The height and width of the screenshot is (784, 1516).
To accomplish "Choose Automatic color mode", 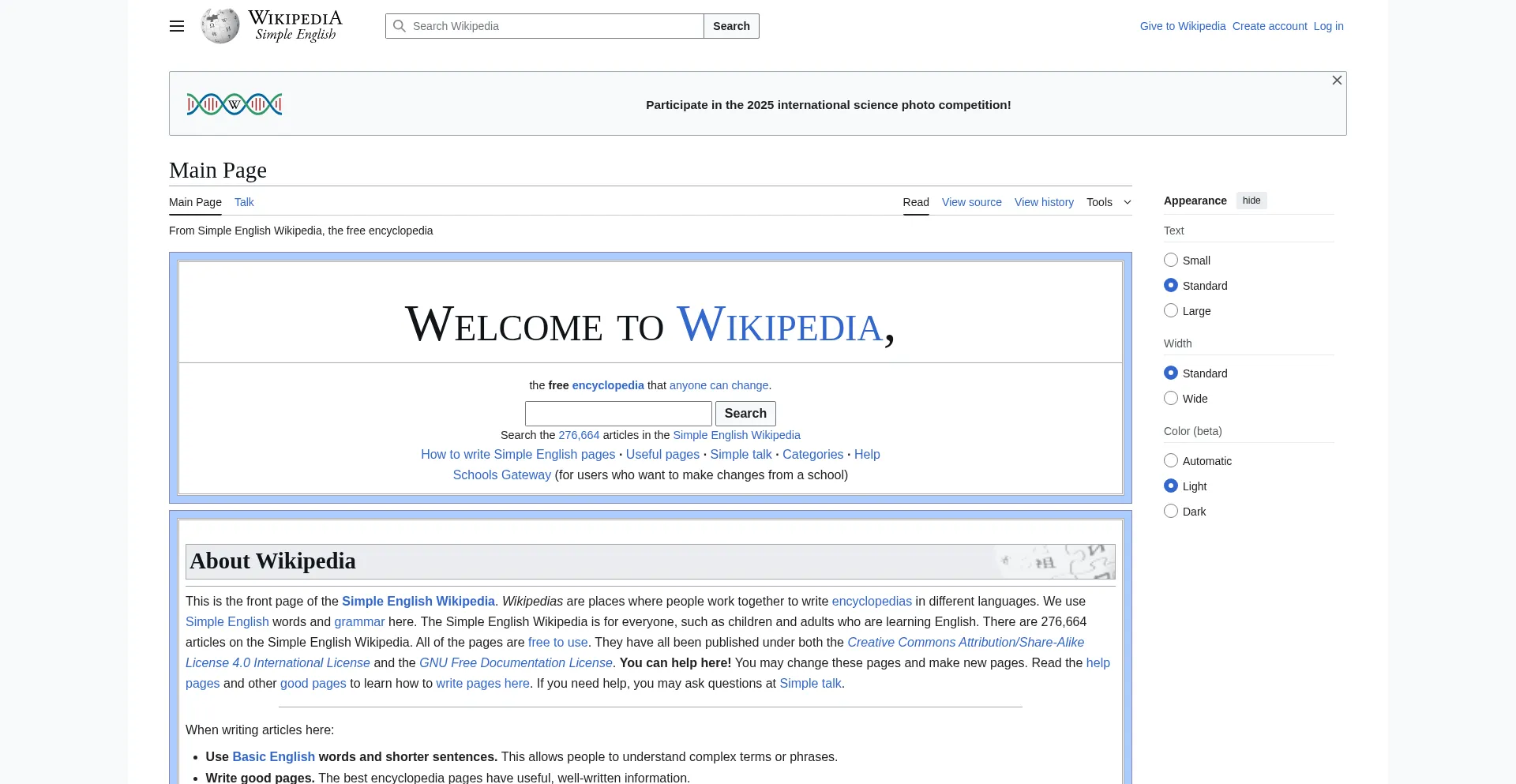I will pos(1171,461).
